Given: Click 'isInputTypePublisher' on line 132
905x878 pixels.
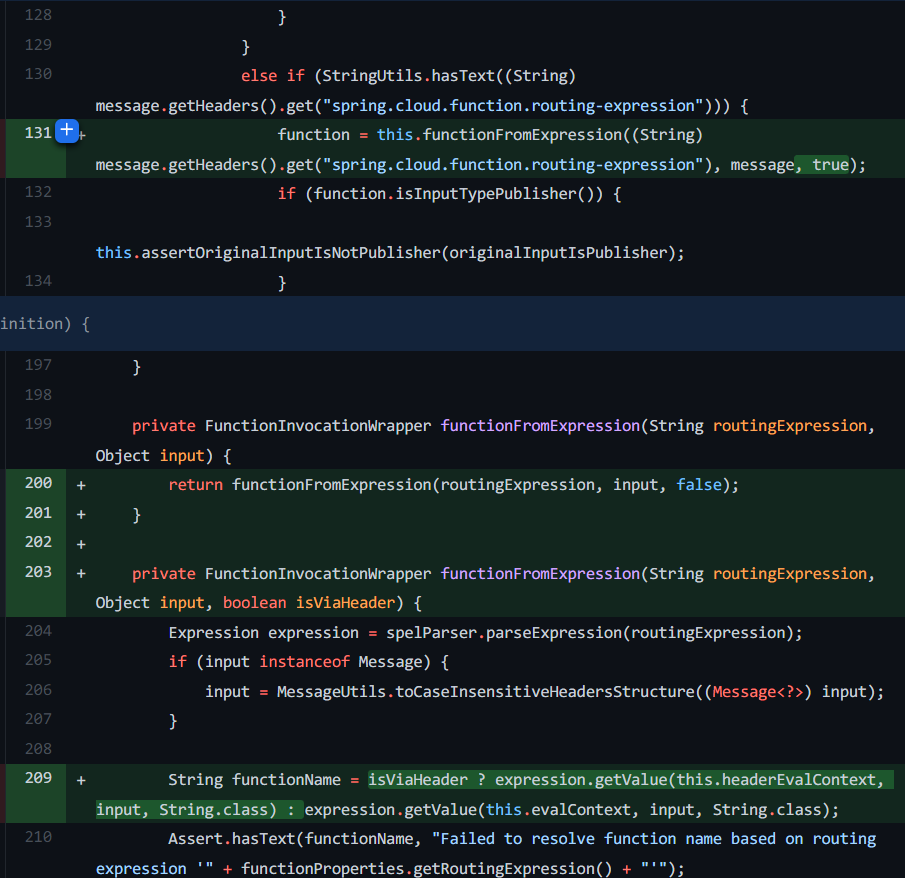Looking at the screenshot, I should tap(485, 194).
